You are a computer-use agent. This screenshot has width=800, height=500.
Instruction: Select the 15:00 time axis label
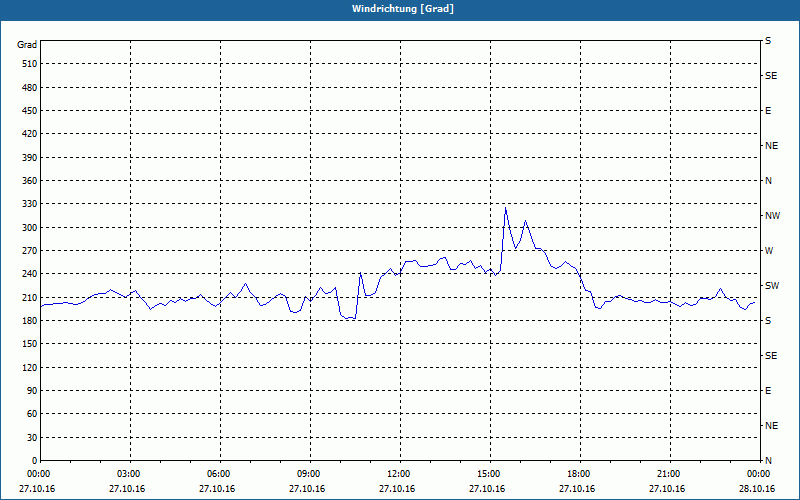[490, 474]
